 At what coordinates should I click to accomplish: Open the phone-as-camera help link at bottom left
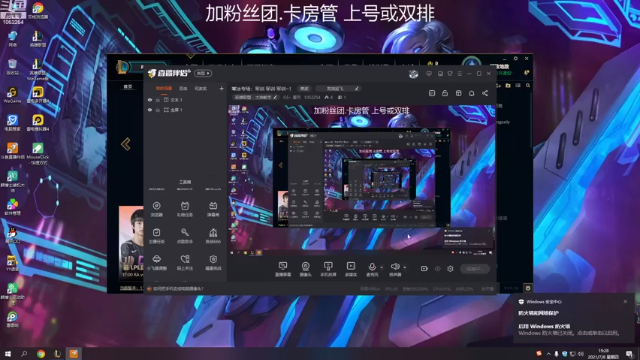178,289
